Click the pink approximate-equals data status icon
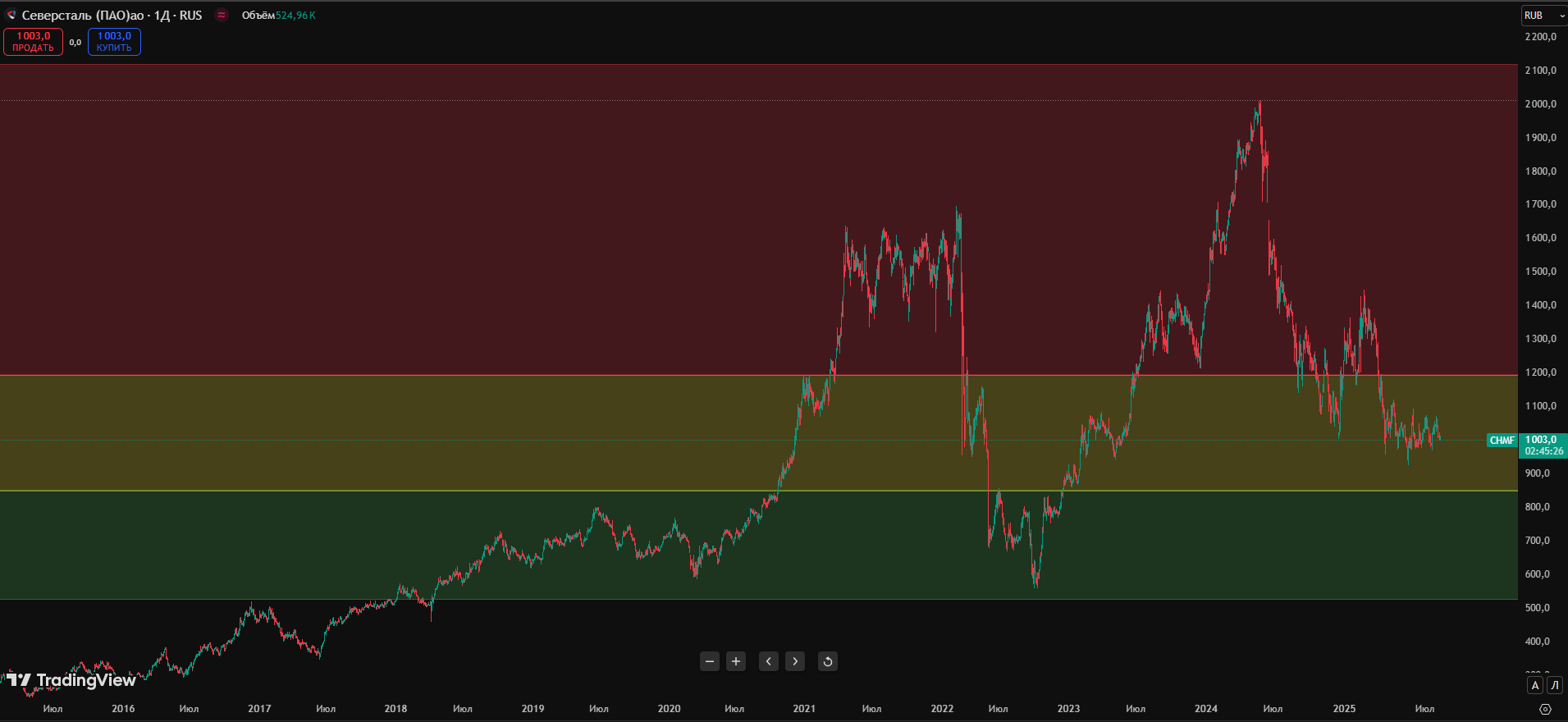 [221, 15]
